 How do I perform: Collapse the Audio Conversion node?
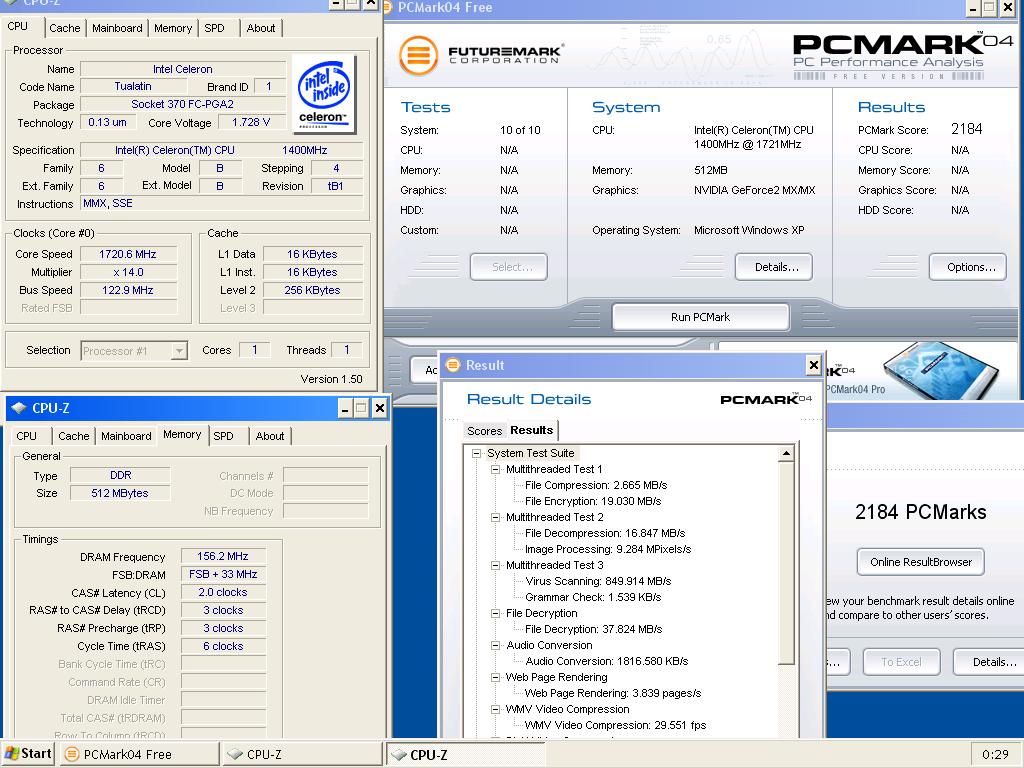pyautogui.click(x=496, y=645)
